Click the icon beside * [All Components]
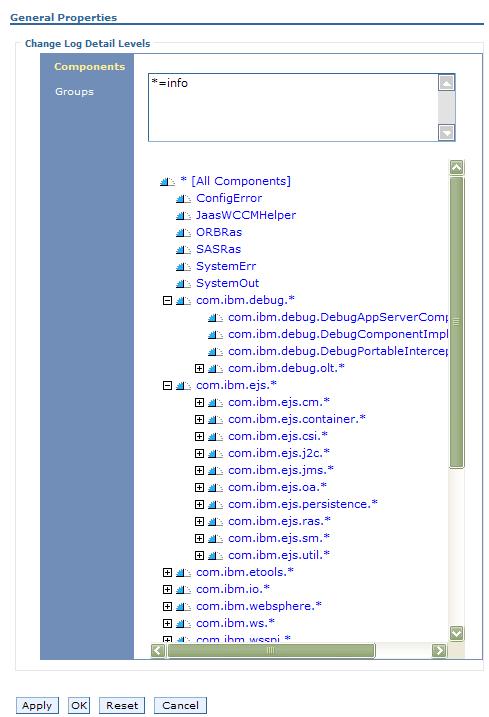This screenshot has width=489, height=717. [x=167, y=182]
